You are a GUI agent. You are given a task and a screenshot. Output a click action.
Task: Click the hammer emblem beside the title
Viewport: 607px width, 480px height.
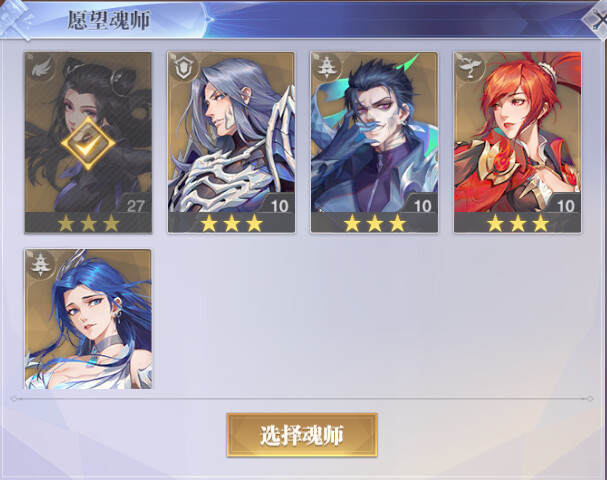(x=15, y=19)
